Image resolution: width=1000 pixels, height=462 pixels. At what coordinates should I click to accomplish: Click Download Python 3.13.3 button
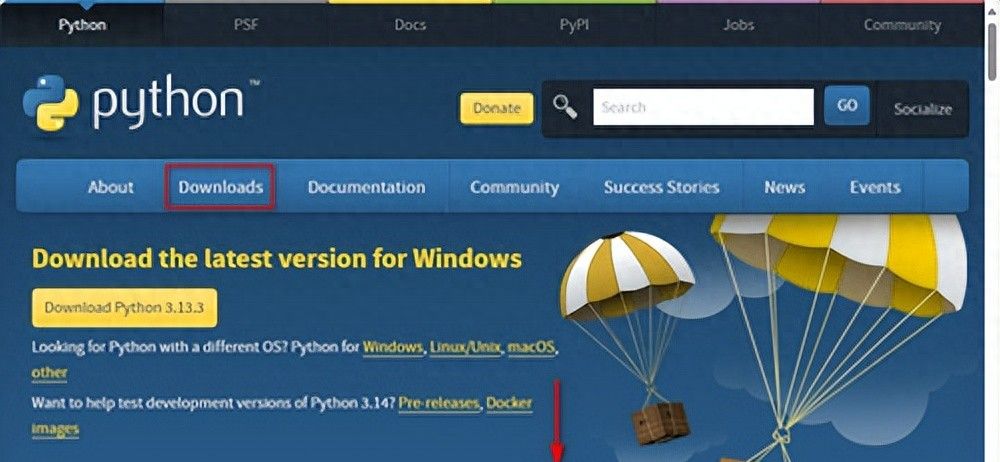coord(124,308)
